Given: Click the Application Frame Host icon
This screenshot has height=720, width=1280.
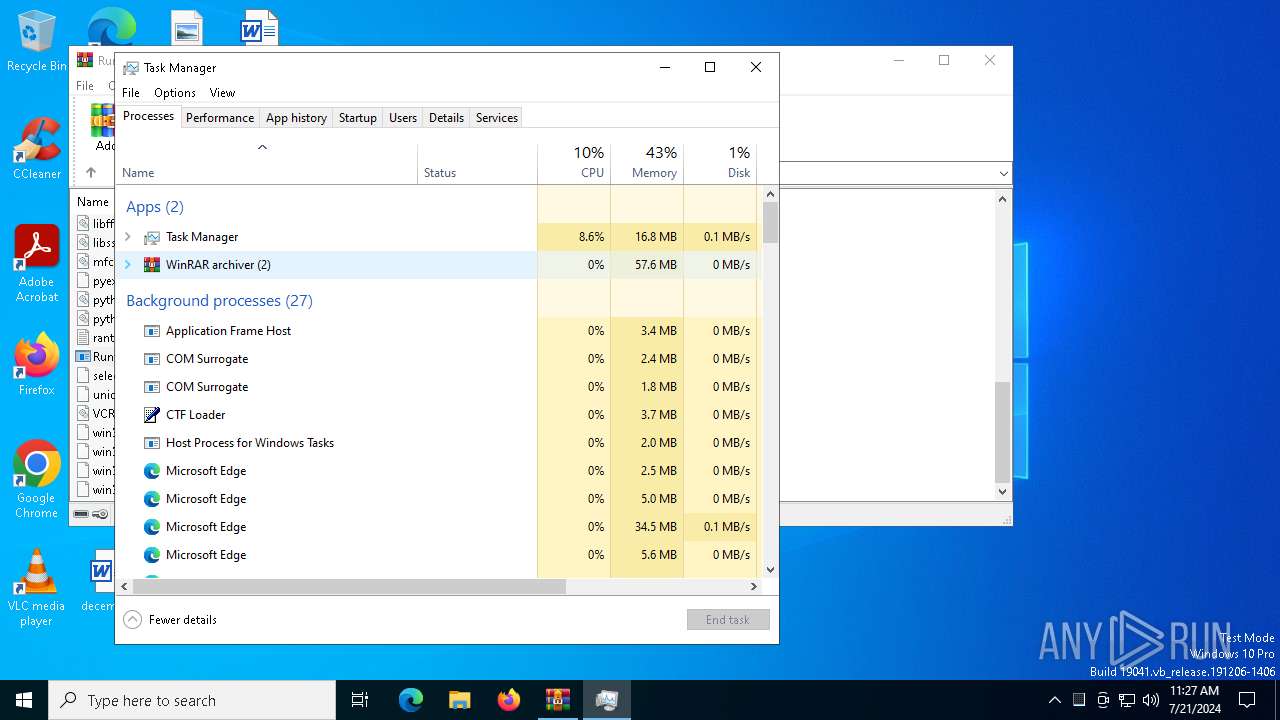Looking at the screenshot, I should (x=152, y=331).
